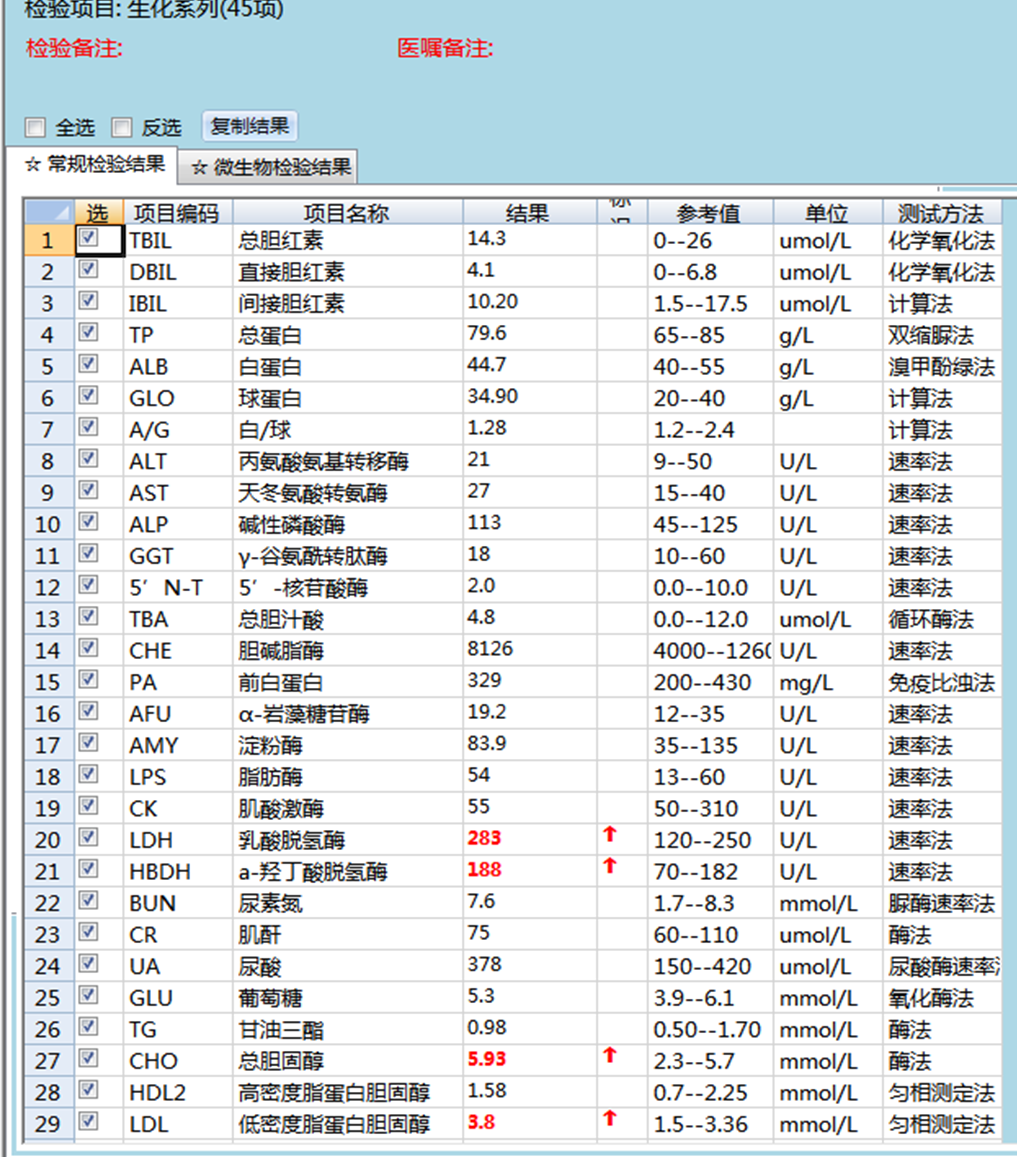1017x1157 pixels.
Task: Click the 甘油三酯 name cell
Action: tap(348, 1029)
